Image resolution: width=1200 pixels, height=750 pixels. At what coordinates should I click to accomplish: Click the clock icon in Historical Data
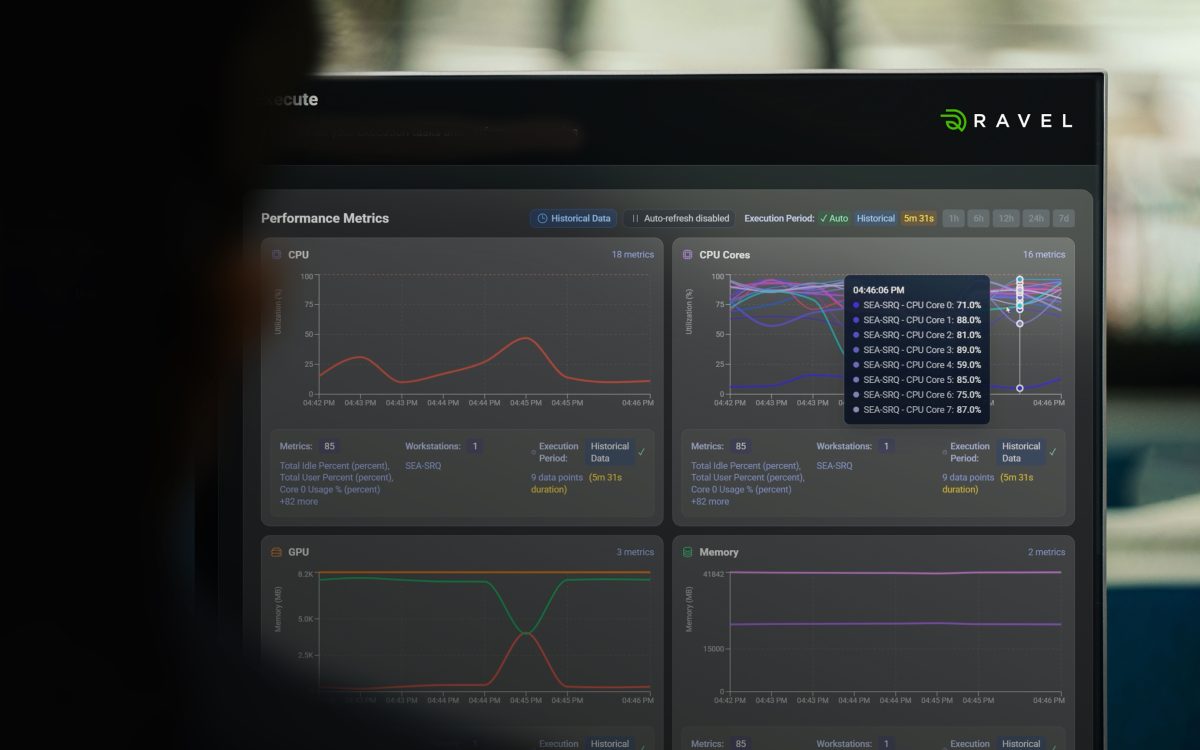click(542, 218)
